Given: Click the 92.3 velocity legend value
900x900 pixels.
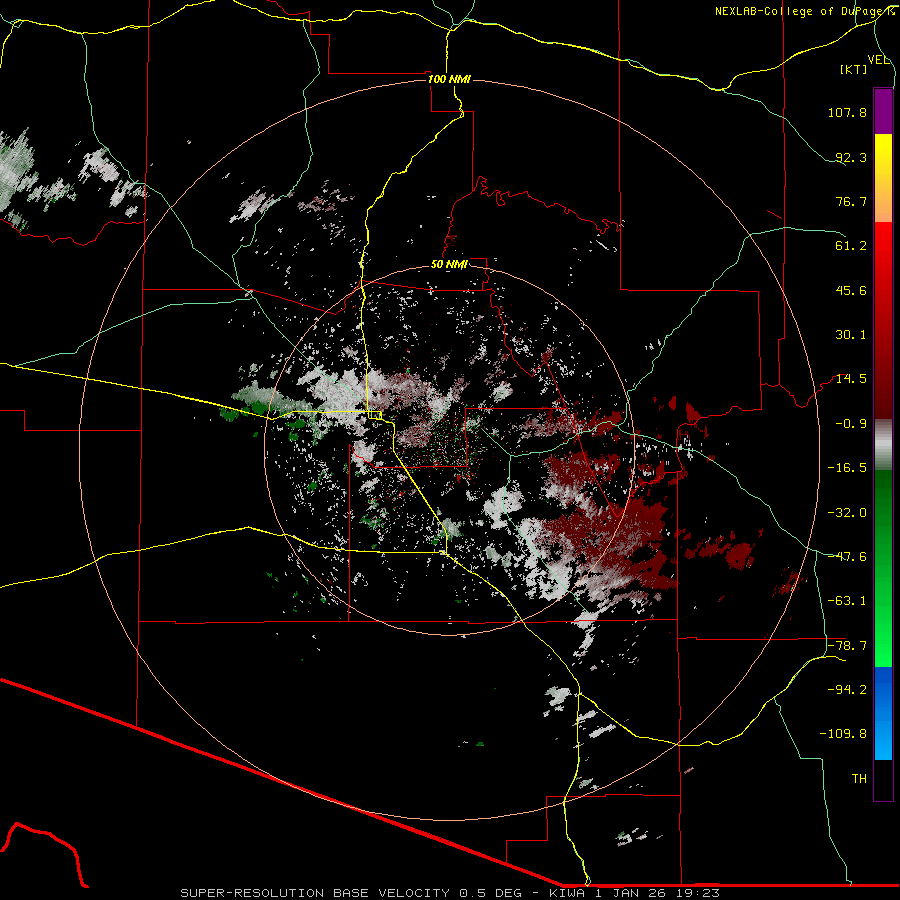Looking at the screenshot, I should [x=851, y=157].
